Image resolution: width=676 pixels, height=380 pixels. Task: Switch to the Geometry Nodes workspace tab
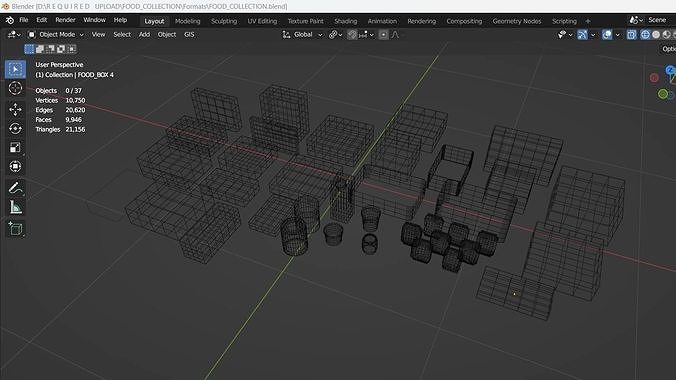(x=516, y=21)
